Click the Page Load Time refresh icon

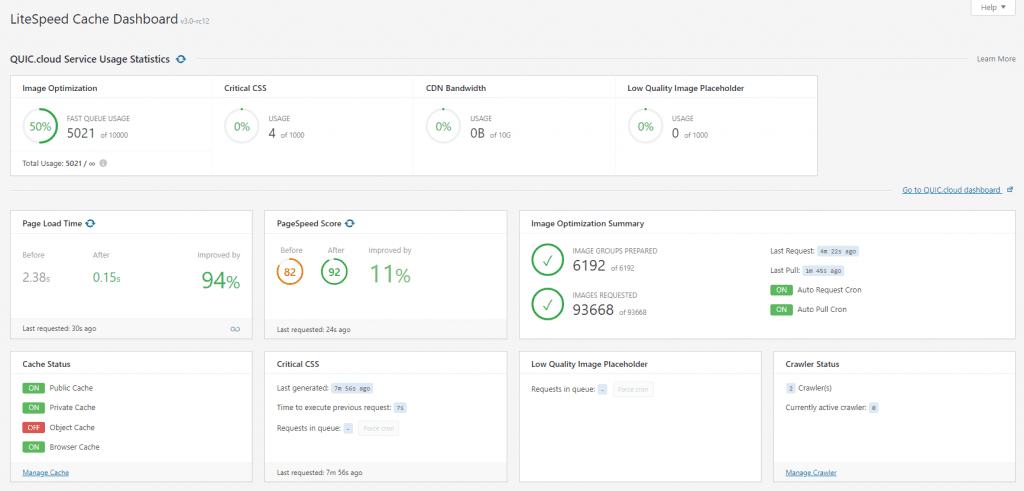coord(91,223)
